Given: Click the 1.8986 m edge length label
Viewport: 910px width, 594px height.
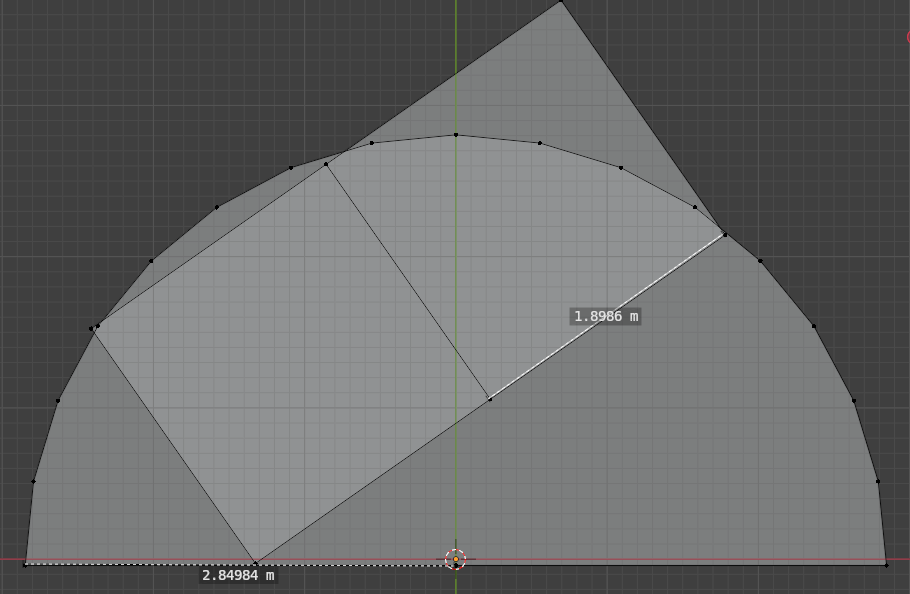Looking at the screenshot, I should pos(606,316).
